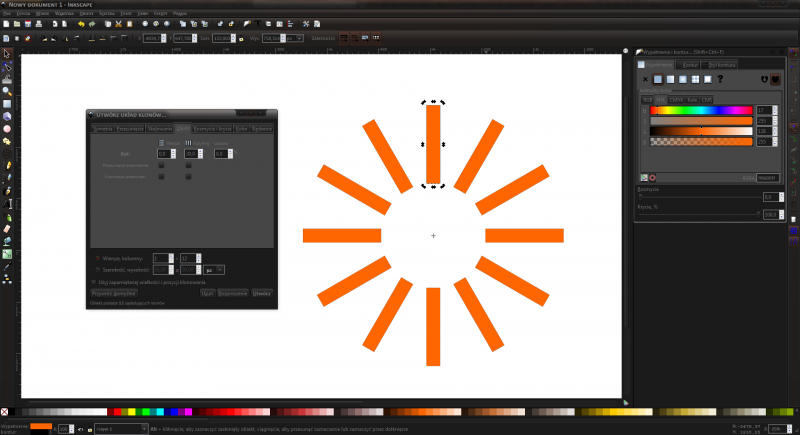The height and width of the screenshot is (435, 800).
Task: Click the unknown paint question mark icon
Action: pyautogui.click(x=719, y=79)
